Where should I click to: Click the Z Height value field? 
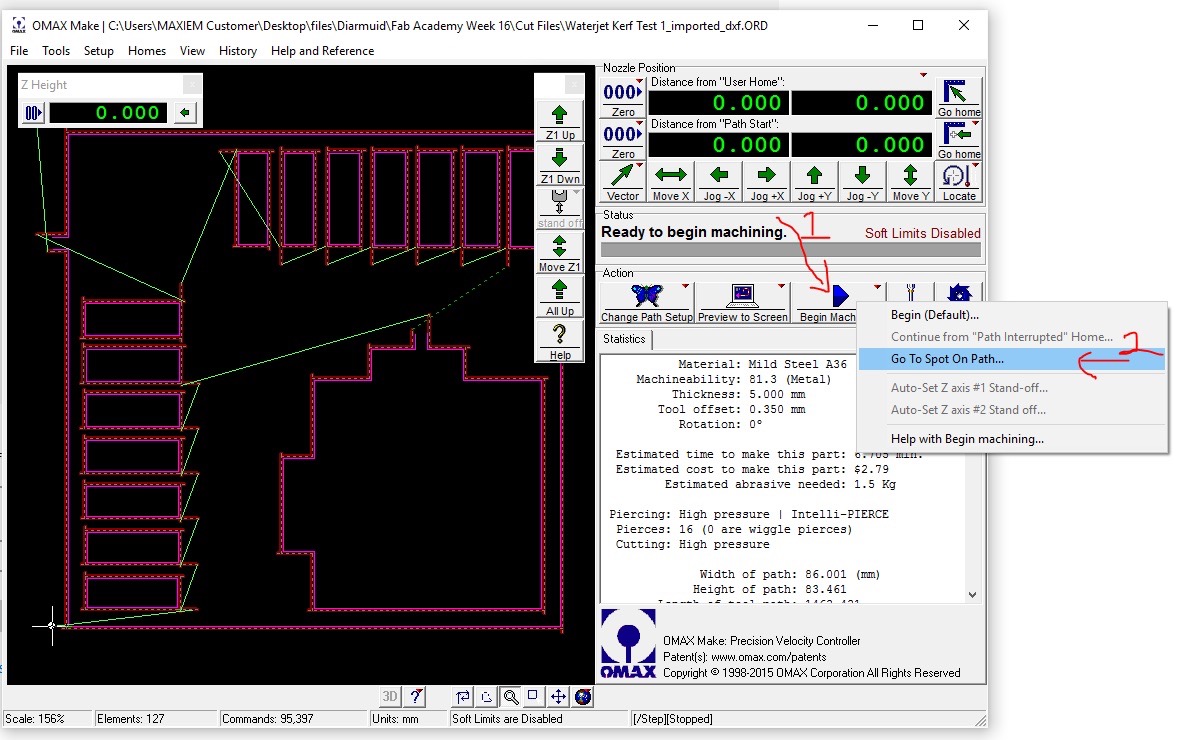point(106,113)
